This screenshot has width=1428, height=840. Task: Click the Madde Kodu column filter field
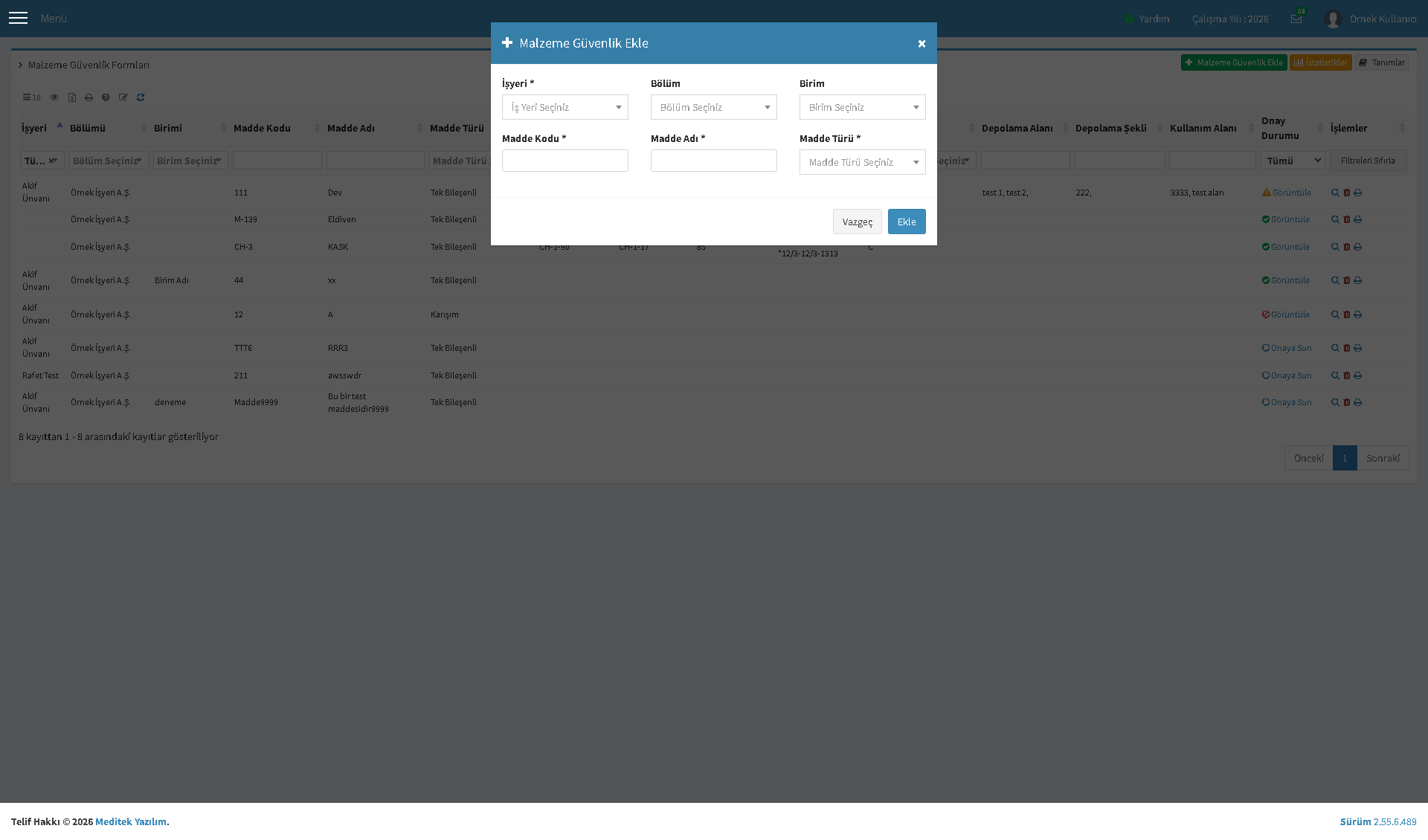(x=277, y=161)
